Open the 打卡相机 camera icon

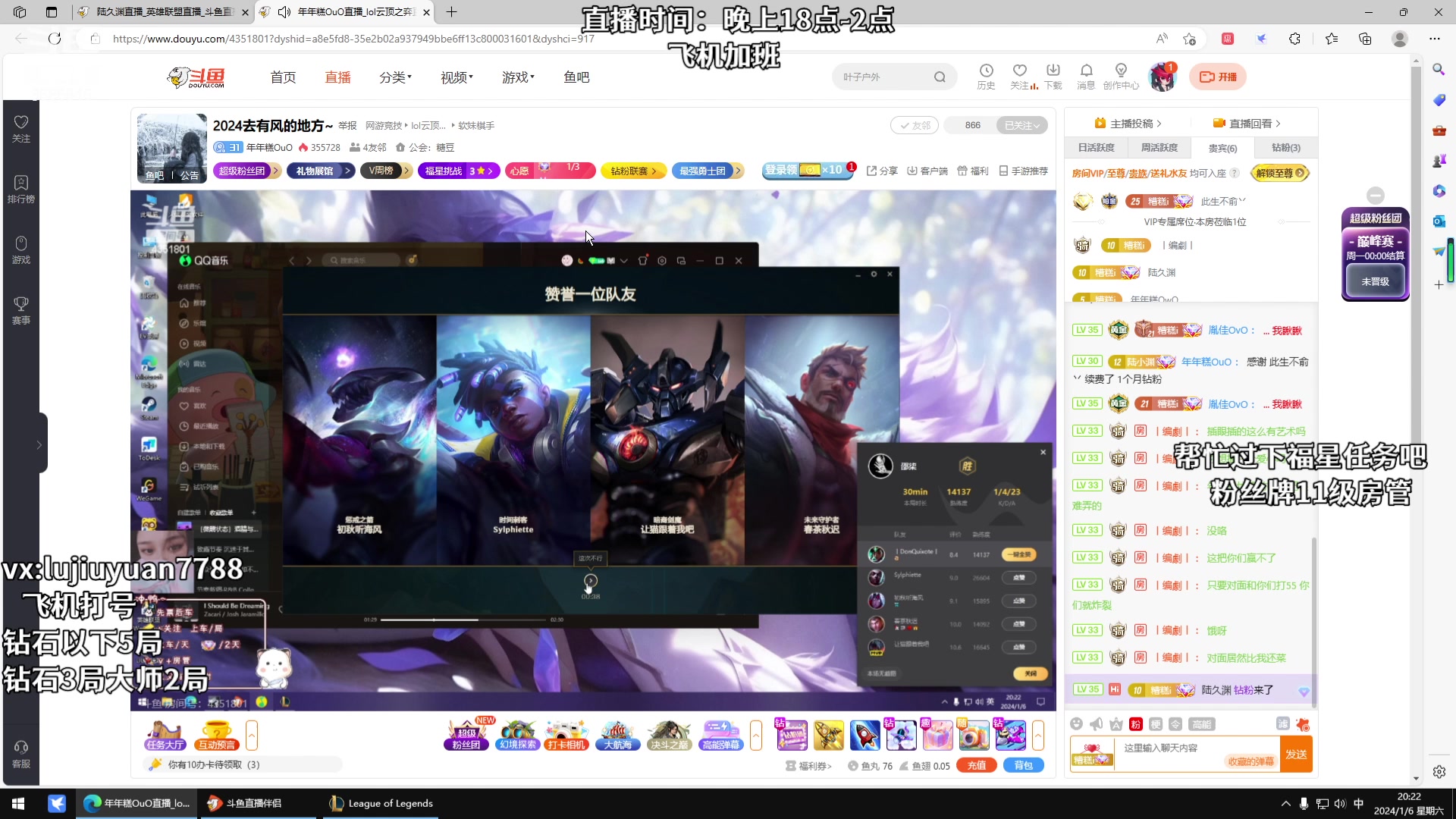[566, 736]
